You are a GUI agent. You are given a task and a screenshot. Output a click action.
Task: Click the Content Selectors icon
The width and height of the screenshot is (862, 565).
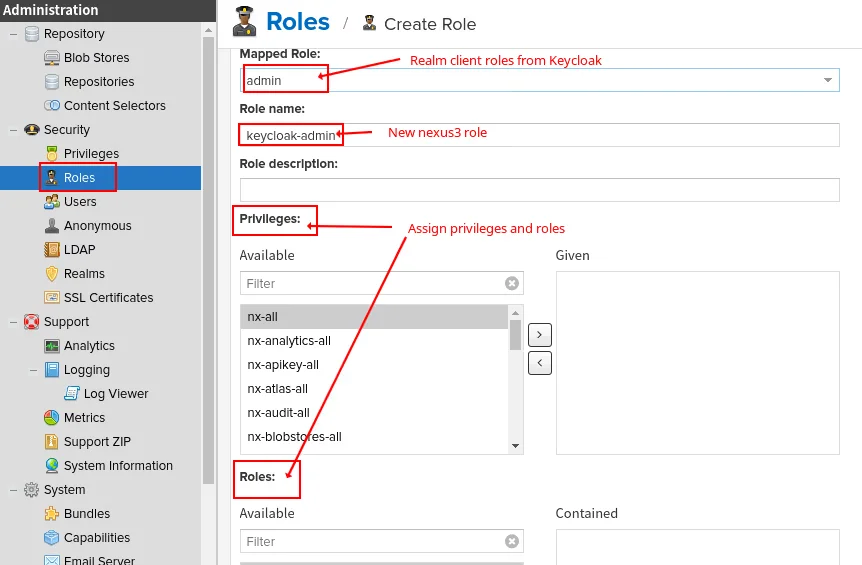coord(52,106)
